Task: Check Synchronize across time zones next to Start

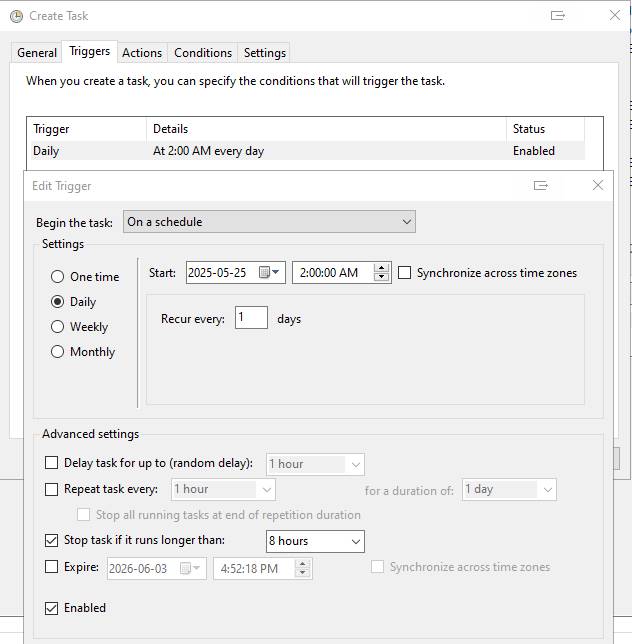Action: 404,273
